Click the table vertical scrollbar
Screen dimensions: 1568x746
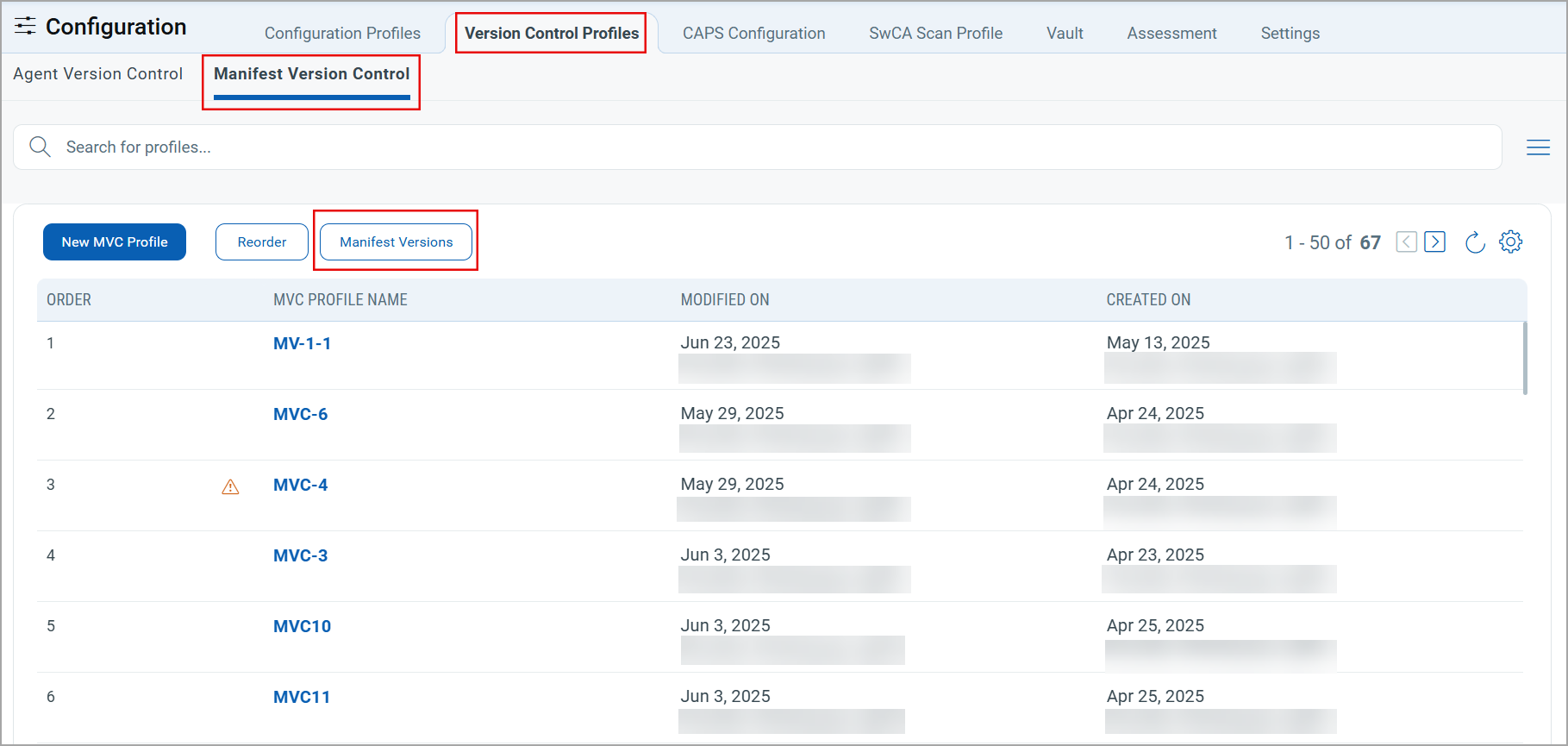click(1524, 358)
